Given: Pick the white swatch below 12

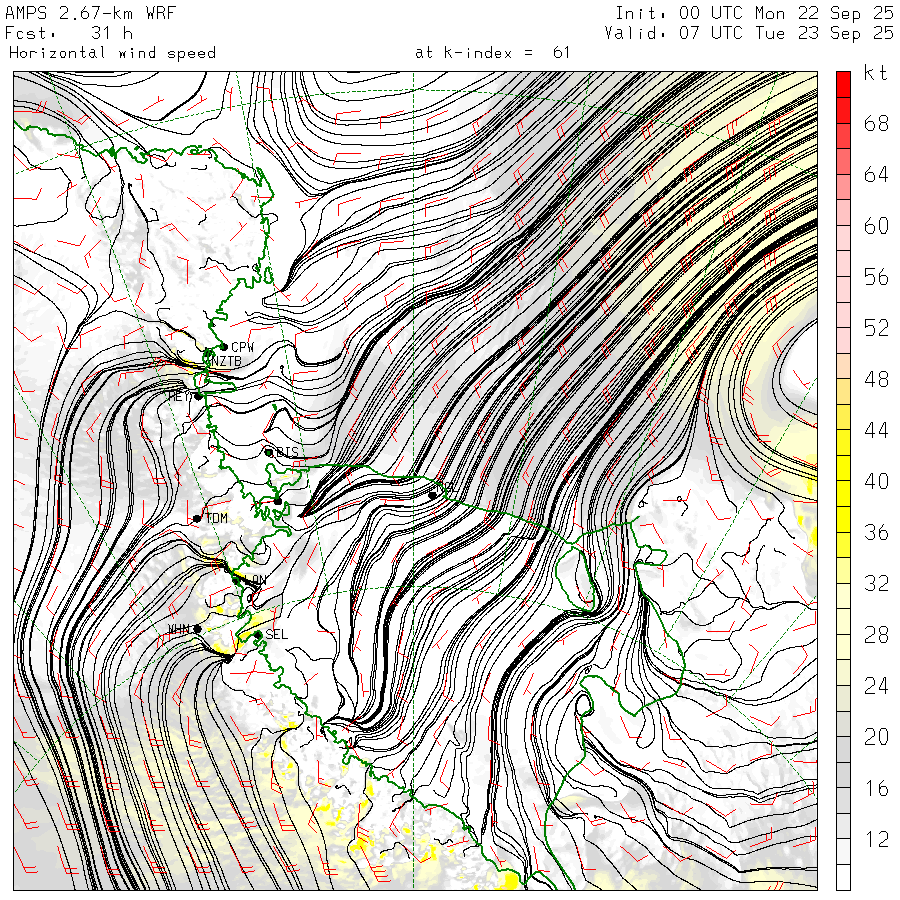Looking at the screenshot, I should tap(843, 878).
